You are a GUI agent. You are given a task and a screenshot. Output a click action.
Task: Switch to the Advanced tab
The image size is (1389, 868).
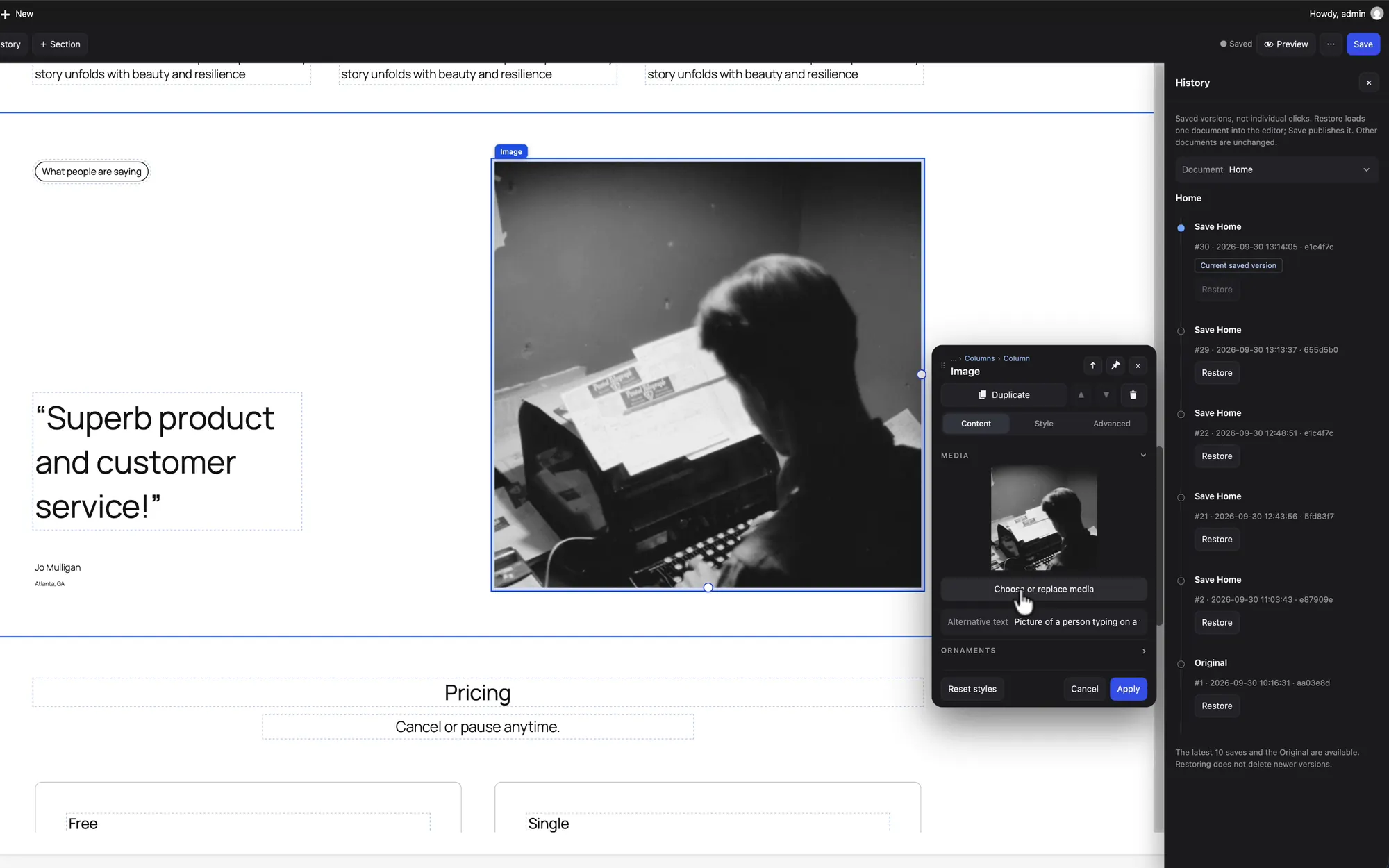point(1111,424)
